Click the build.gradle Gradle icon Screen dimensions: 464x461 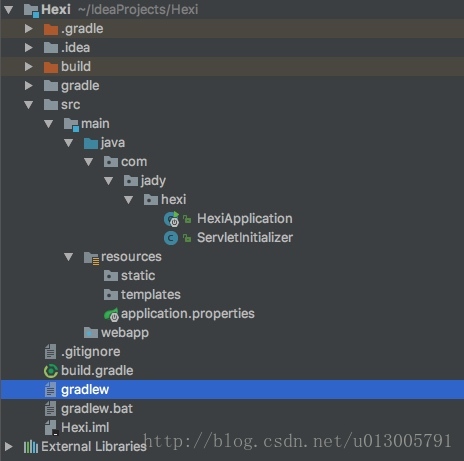click(x=51, y=371)
